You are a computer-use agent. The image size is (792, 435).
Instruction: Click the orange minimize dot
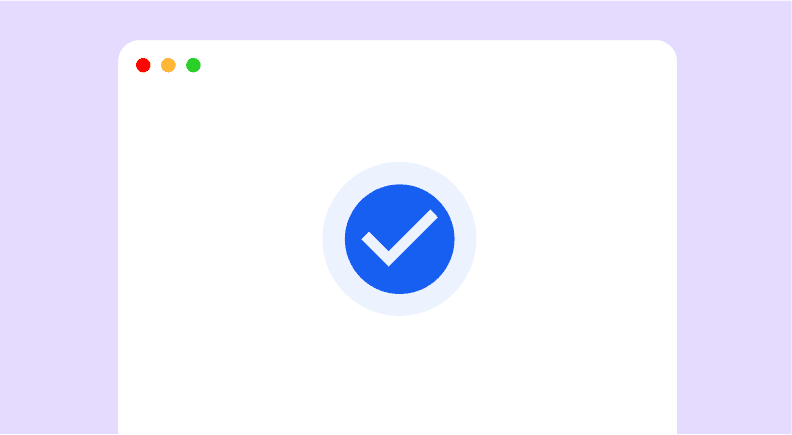click(168, 65)
